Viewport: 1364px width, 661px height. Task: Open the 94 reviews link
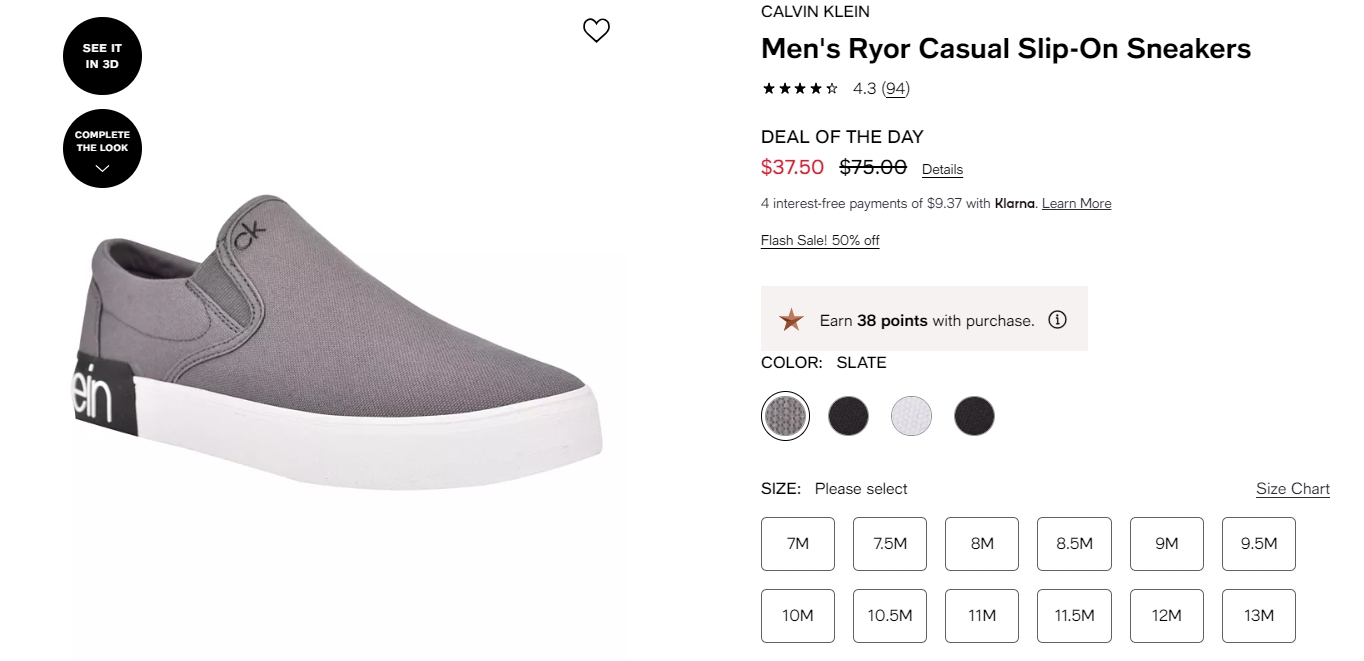point(895,88)
